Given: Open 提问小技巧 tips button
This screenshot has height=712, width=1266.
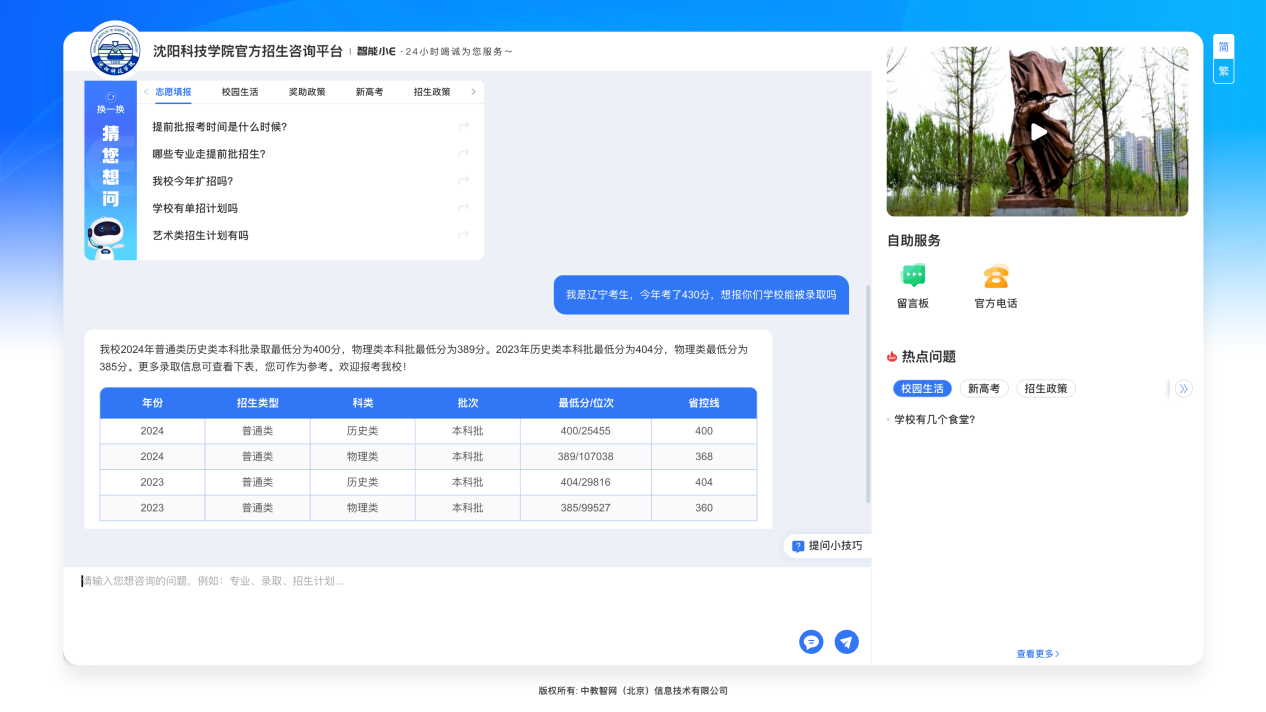Looking at the screenshot, I should 827,546.
